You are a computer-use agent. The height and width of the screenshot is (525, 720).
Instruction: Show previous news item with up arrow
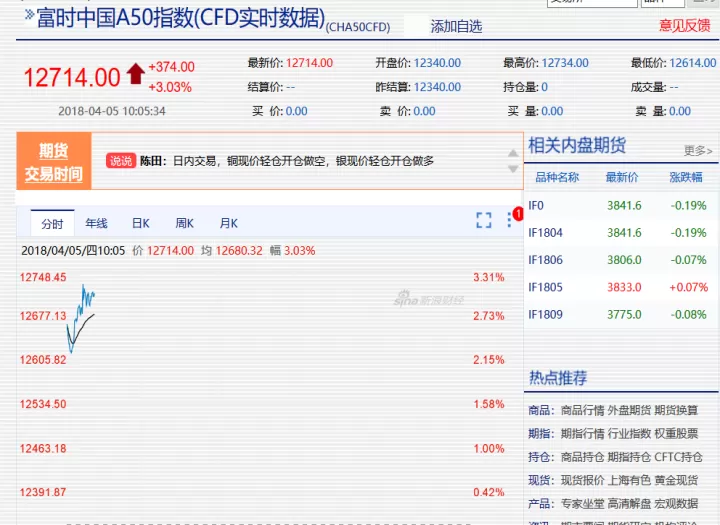(x=513, y=153)
